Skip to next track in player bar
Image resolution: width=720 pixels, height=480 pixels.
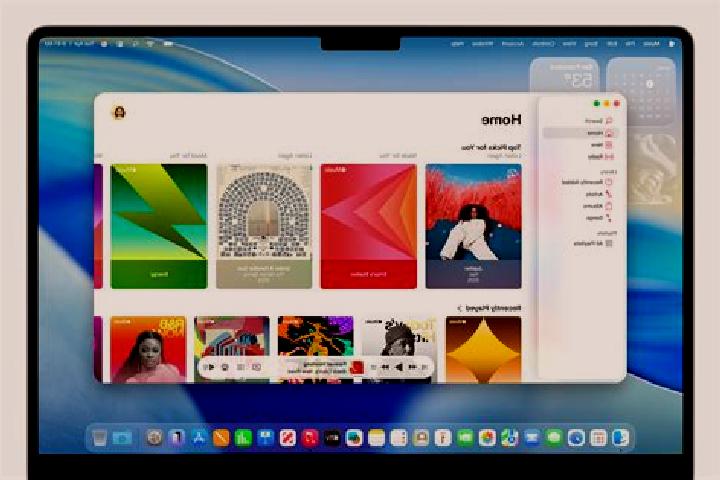click(385, 367)
